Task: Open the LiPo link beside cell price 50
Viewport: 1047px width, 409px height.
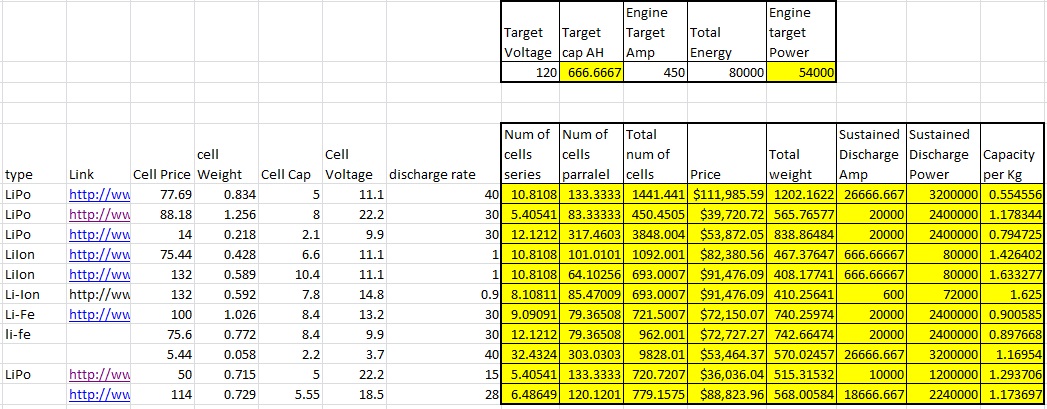Action: (98, 376)
